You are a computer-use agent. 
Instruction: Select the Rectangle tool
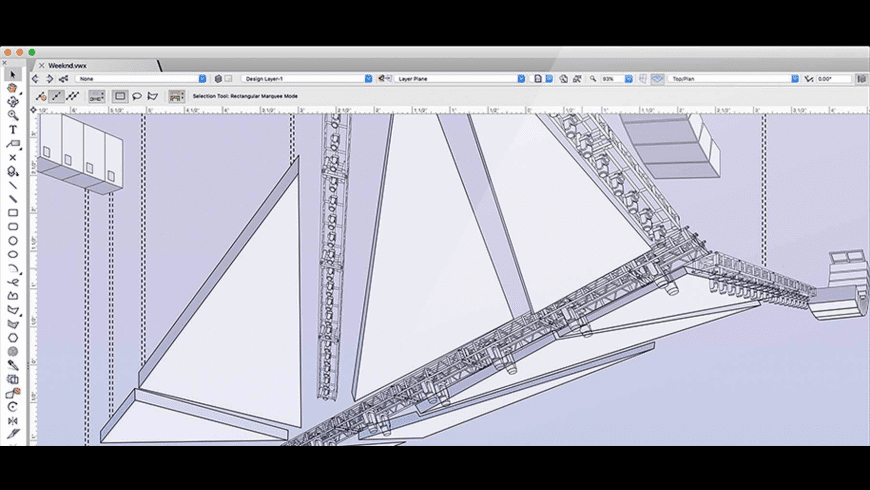coord(13,213)
